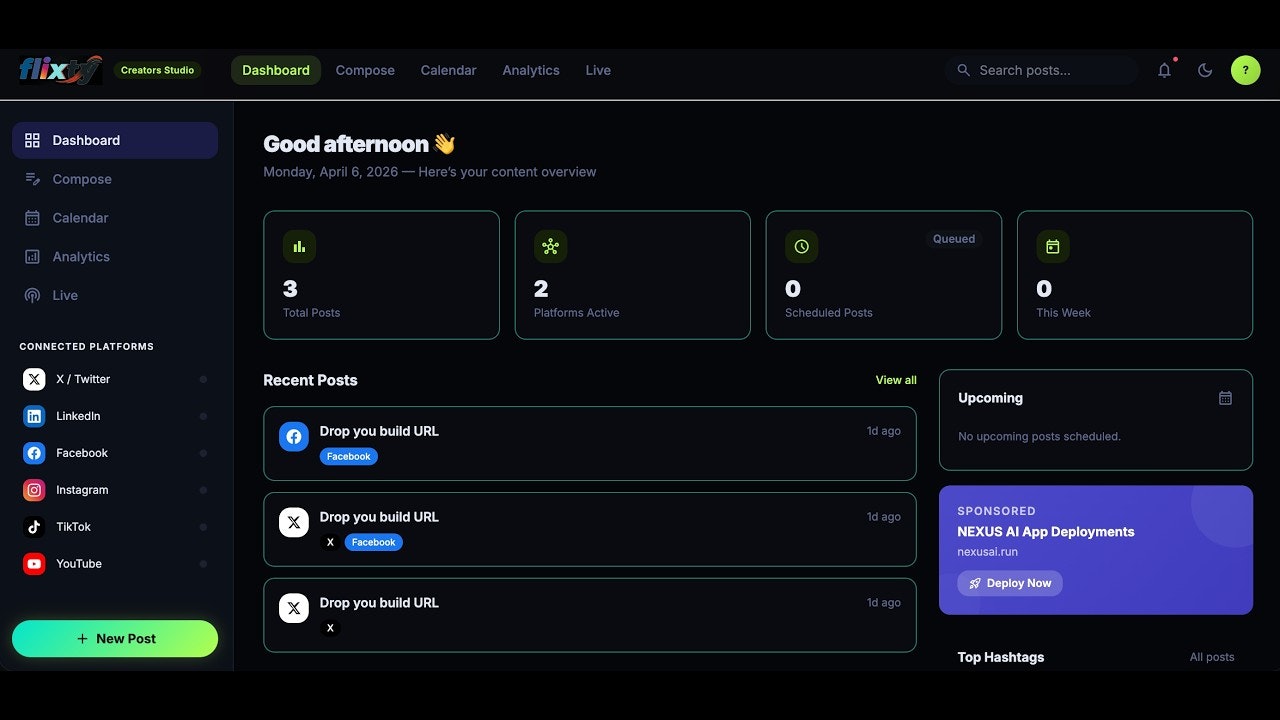Viewport: 1280px width, 720px height.
Task: Click the rocket icon in Deploy Now
Action: (975, 583)
